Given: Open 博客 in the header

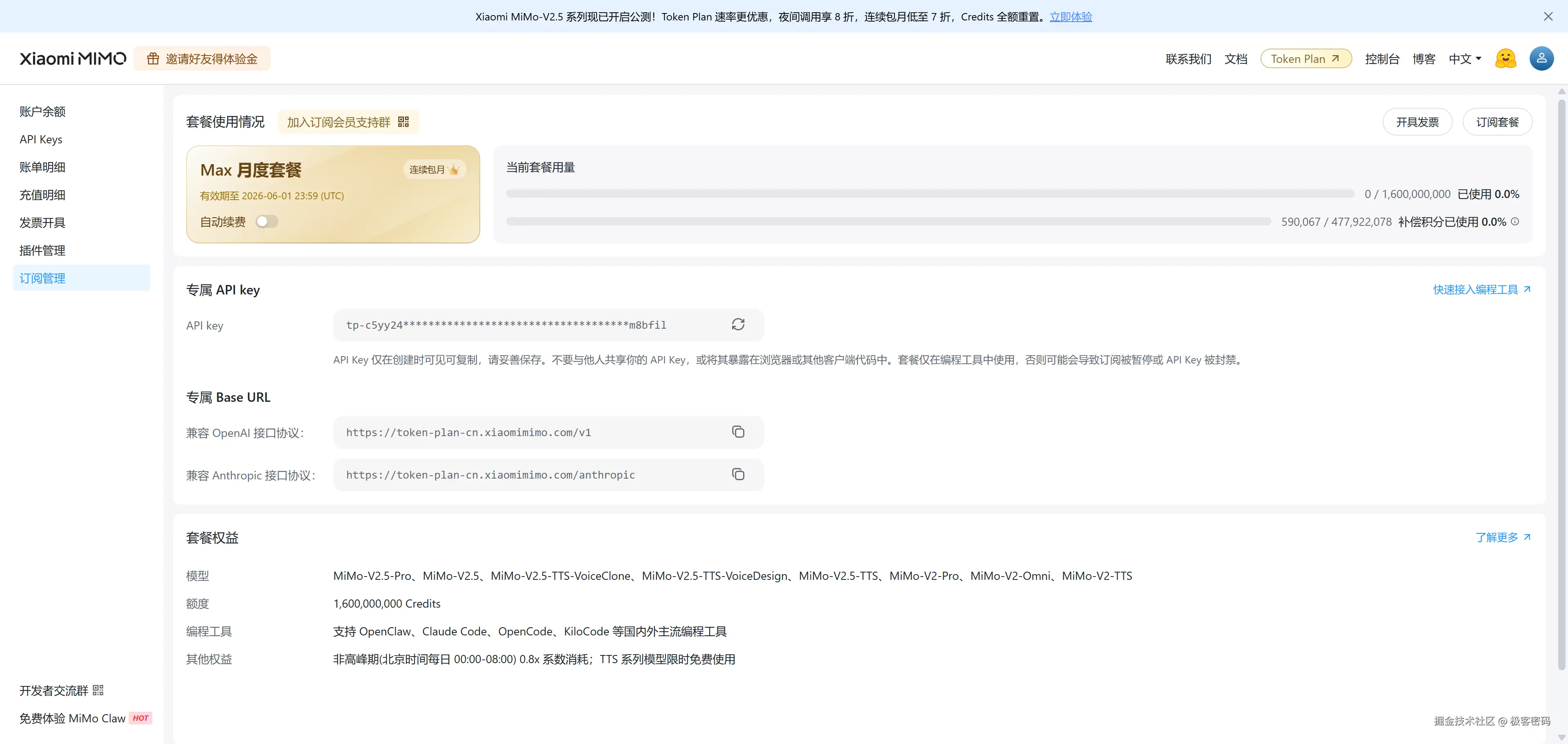Looking at the screenshot, I should click(x=1424, y=58).
